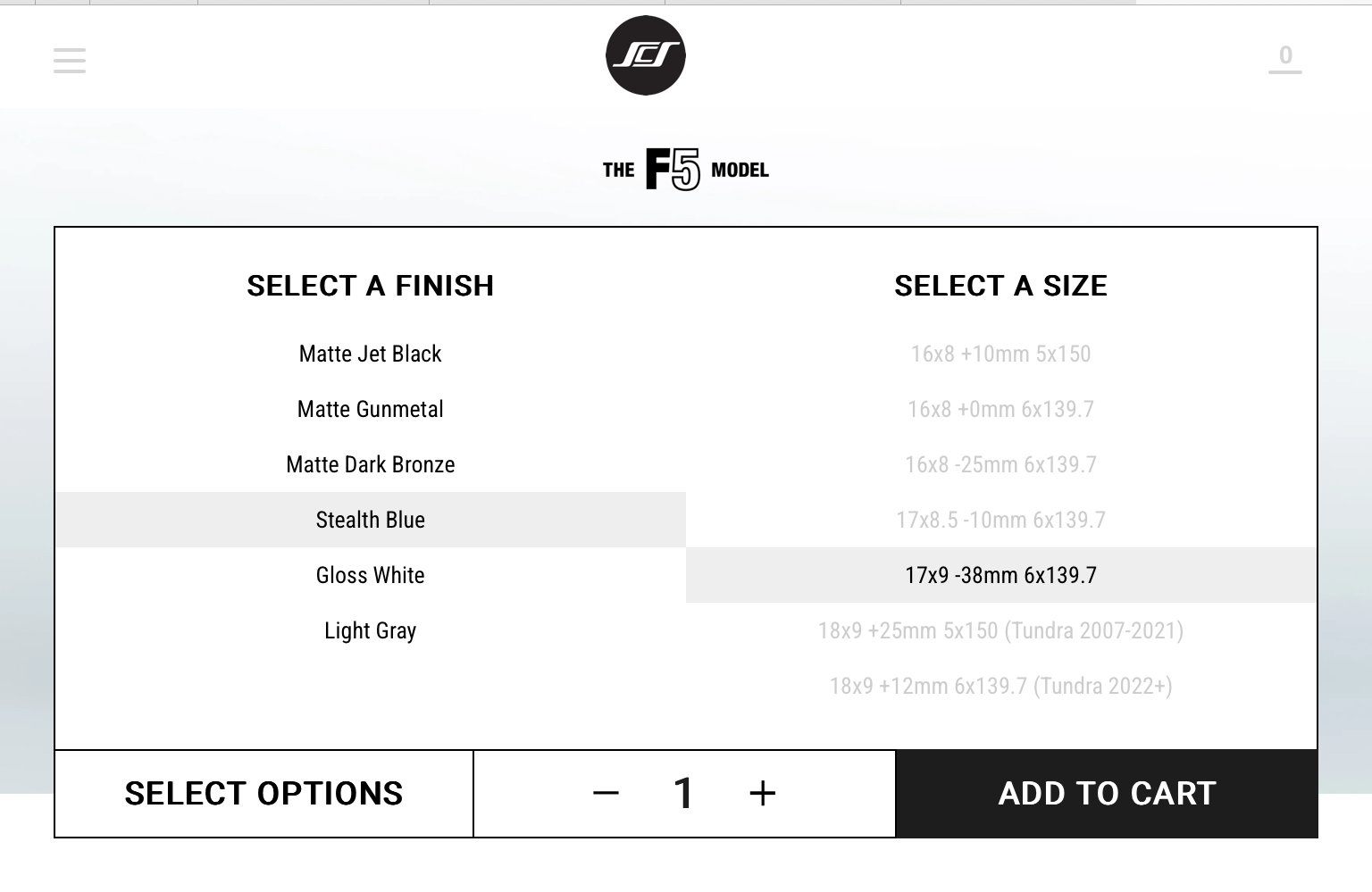This screenshot has height=892, width=1372.
Task: Choose the Matte Gunmetal finish
Action: pos(371,409)
